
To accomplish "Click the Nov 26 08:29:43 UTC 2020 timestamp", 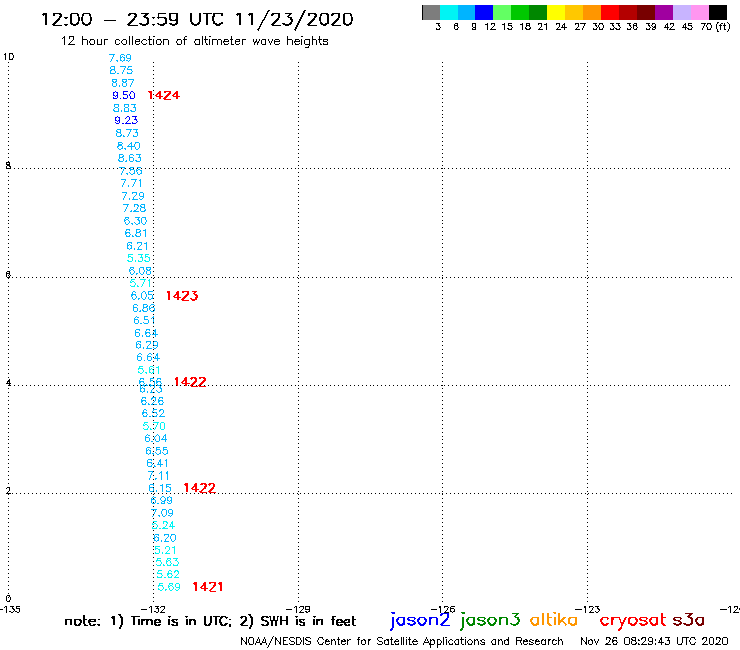I will pyautogui.click(x=654, y=641).
